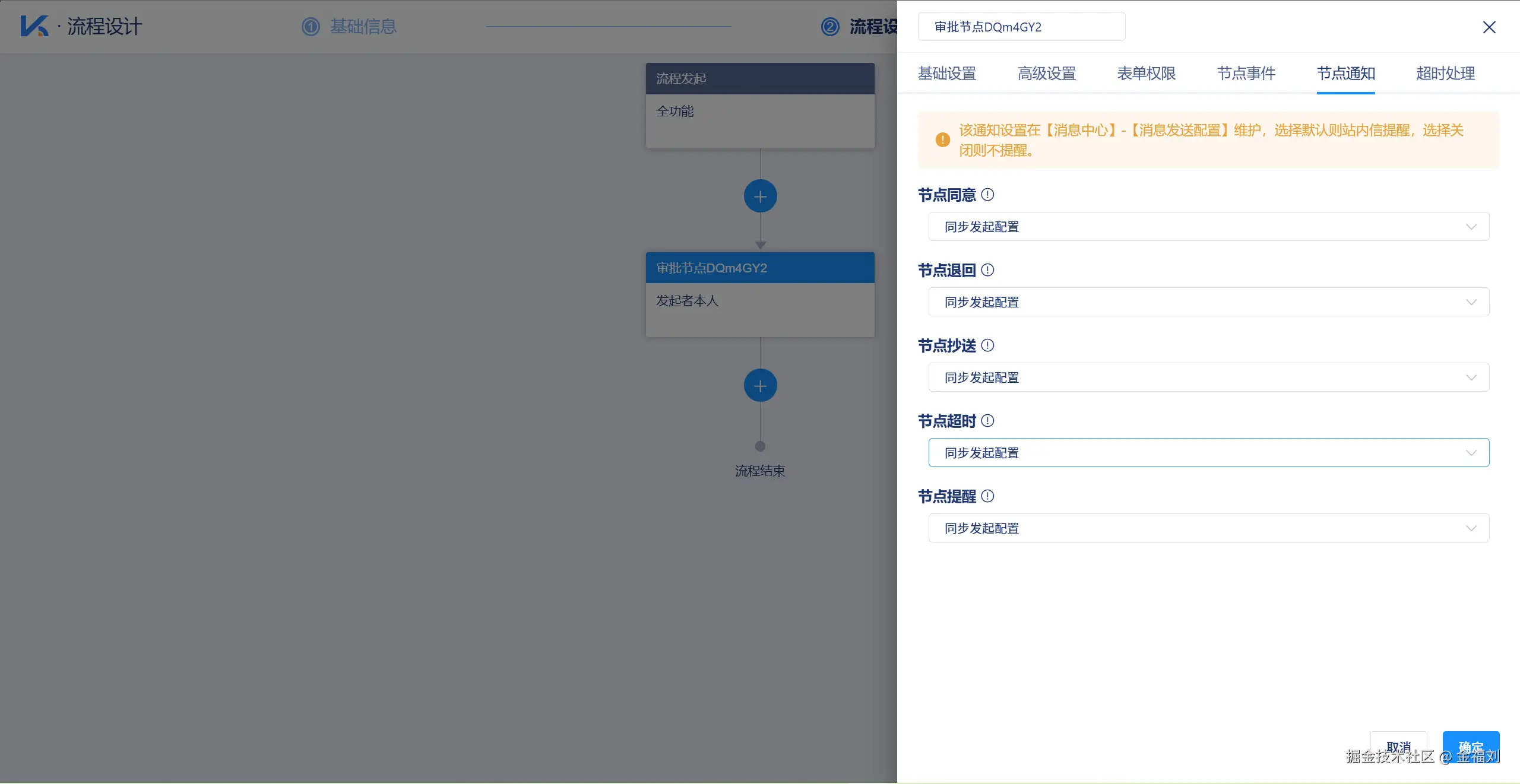
Task: Switch to 超时处理 tab
Action: coord(1445,74)
